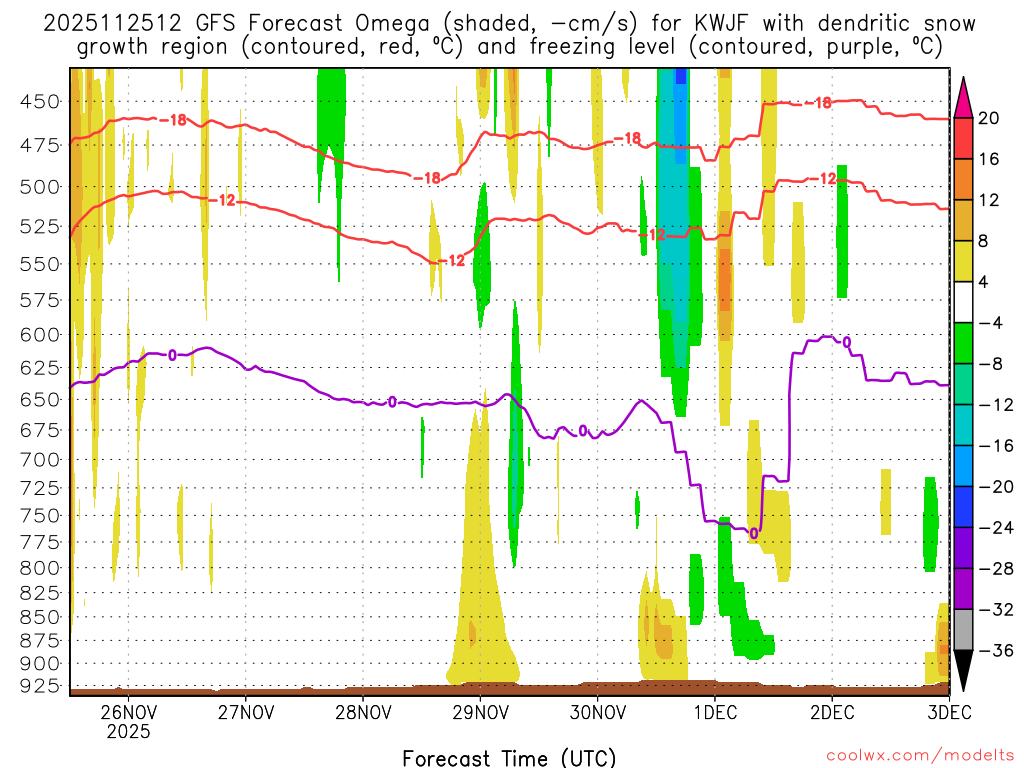This screenshot has height=768, width=1024.
Task: Open the coolwx.com/modelts link
Action: [920, 756]
